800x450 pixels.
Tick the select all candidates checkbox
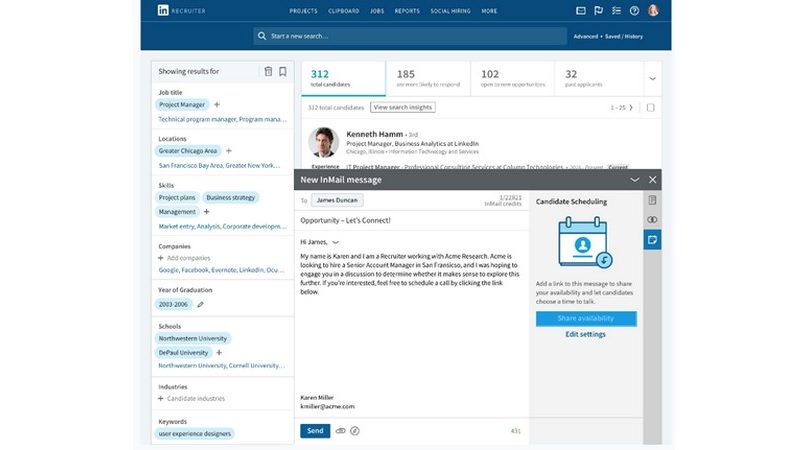651,108
